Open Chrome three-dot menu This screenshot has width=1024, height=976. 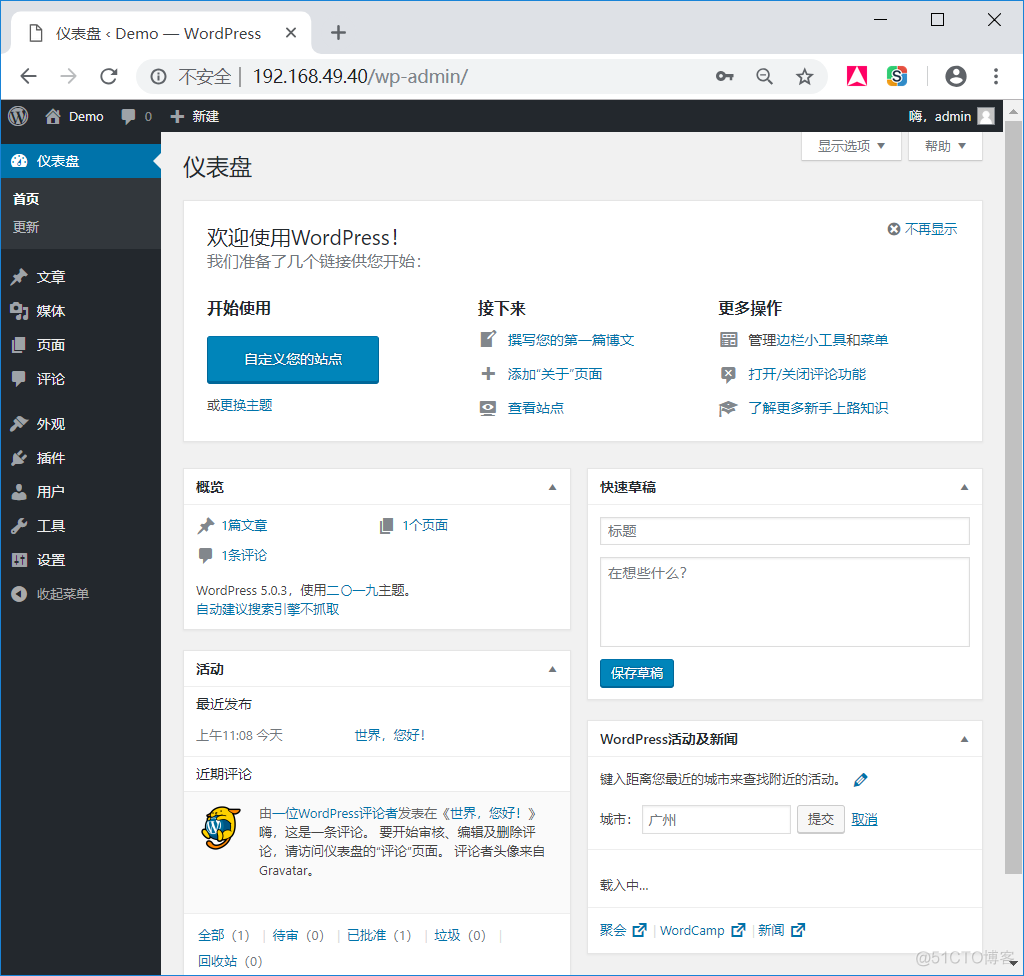click(996, 76)
